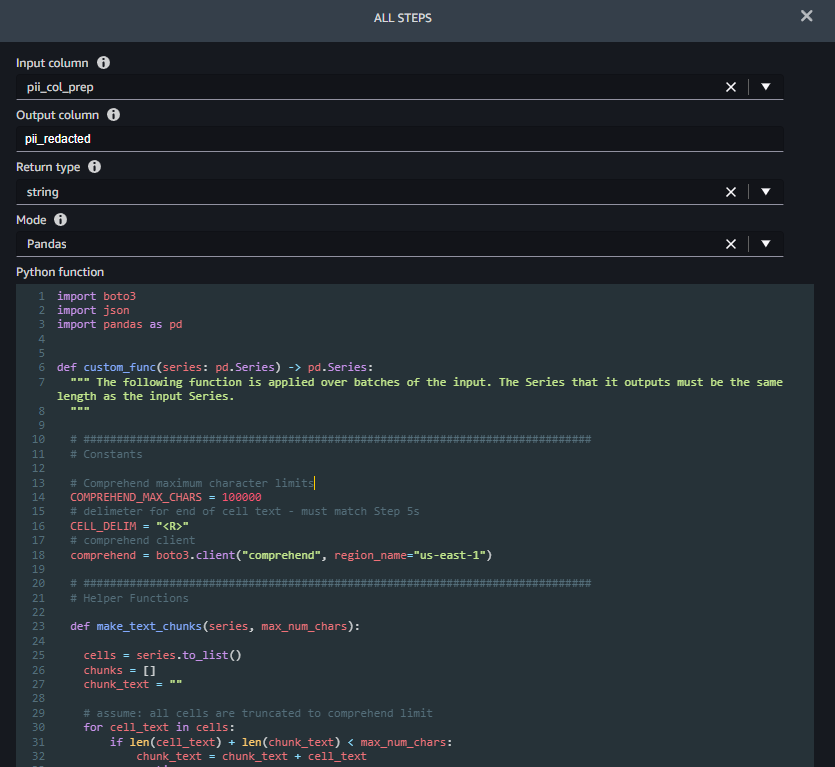Screen dimensions: 835x767
Task: Clear the string return type selection
Action: coord(731,191)
